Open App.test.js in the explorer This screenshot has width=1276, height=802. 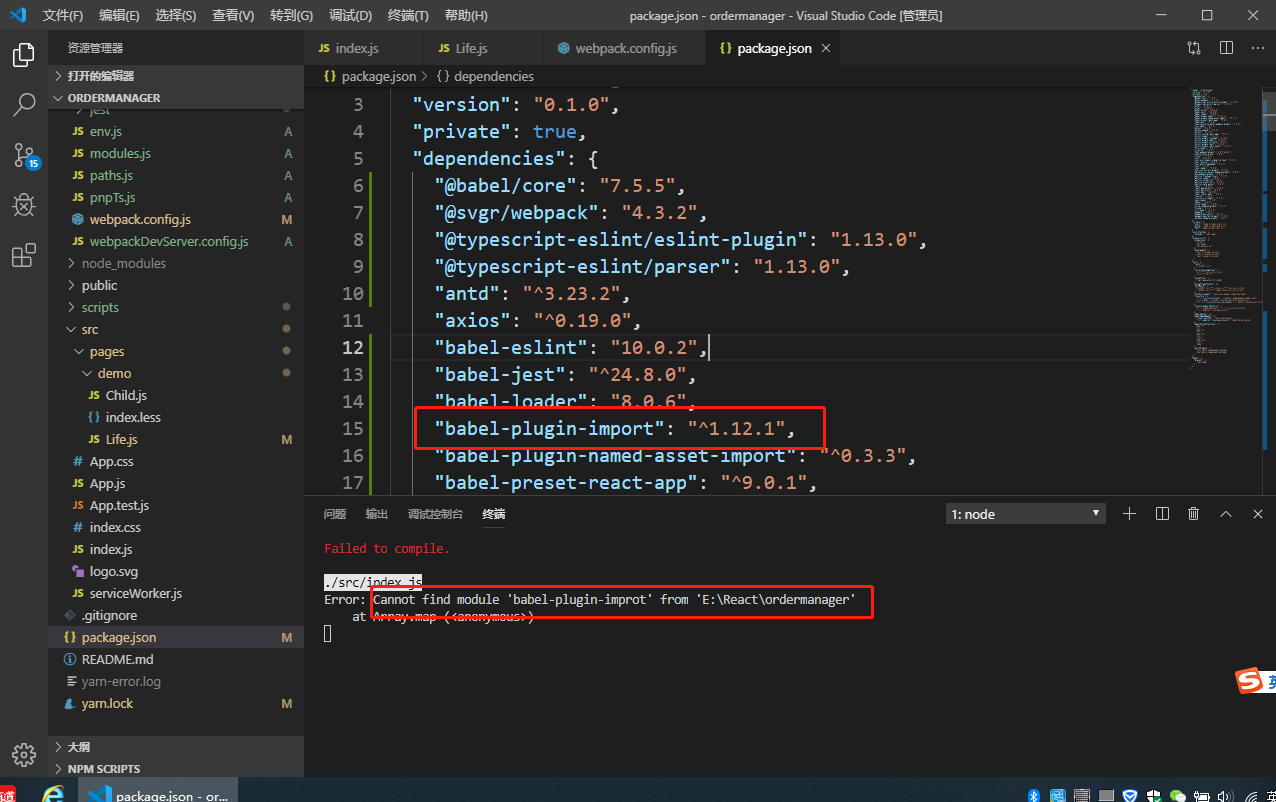[x=176, y=505]
